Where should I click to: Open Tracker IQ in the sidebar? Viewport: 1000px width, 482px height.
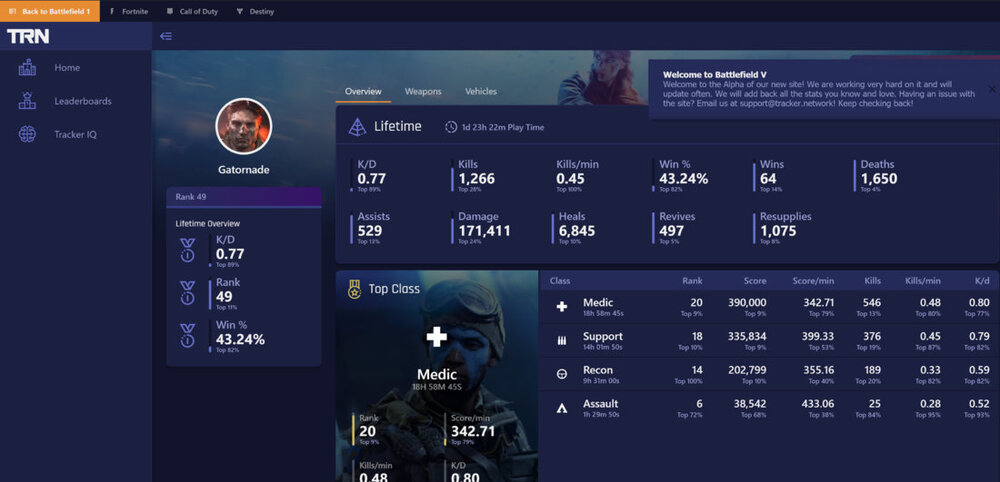[76, 135]
